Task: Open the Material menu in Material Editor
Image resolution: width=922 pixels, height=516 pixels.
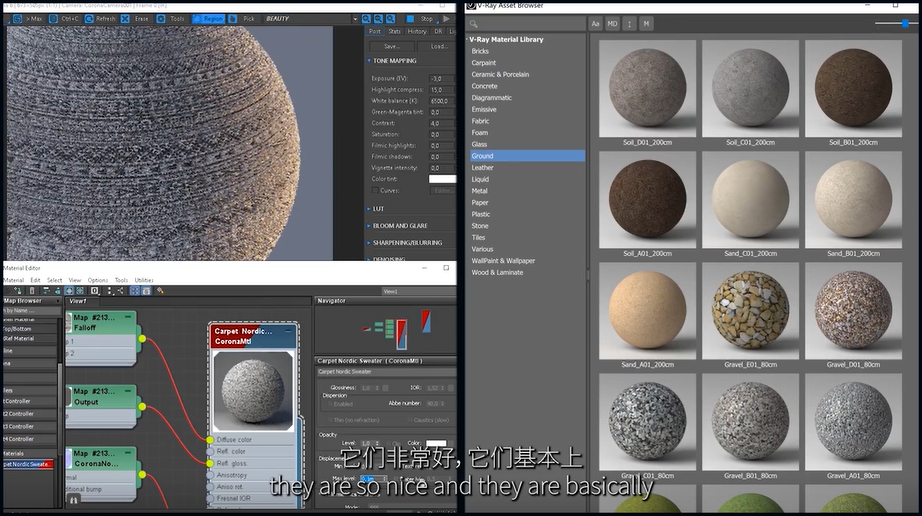Action: click(13, 280)
